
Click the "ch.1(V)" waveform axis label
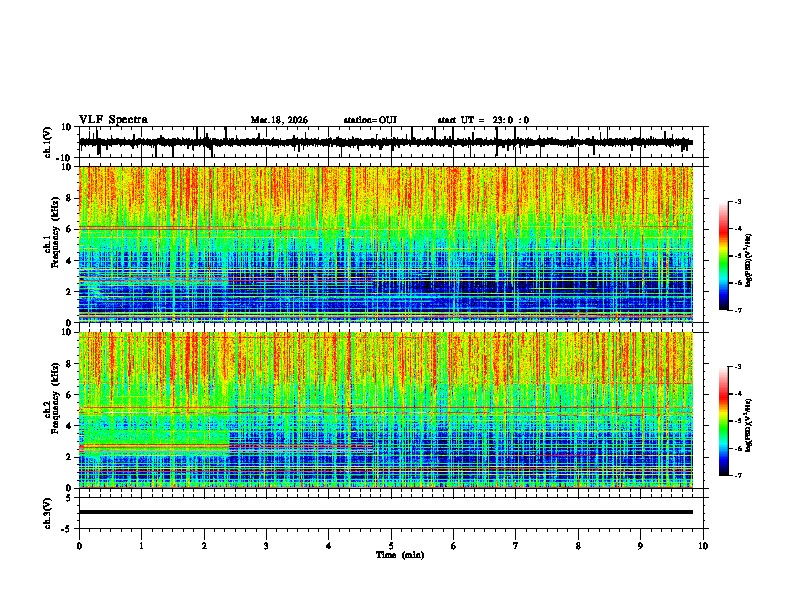tap(47, 142)
